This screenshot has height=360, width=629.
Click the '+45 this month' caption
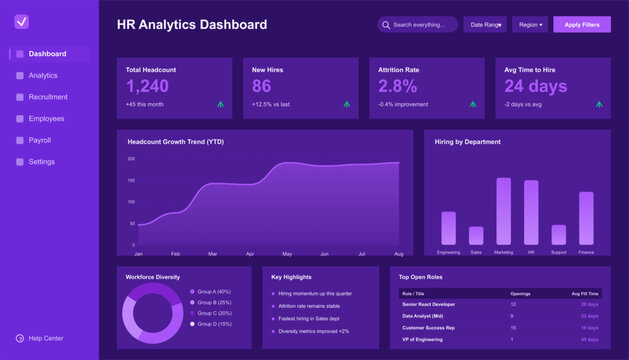click(145, 104)
